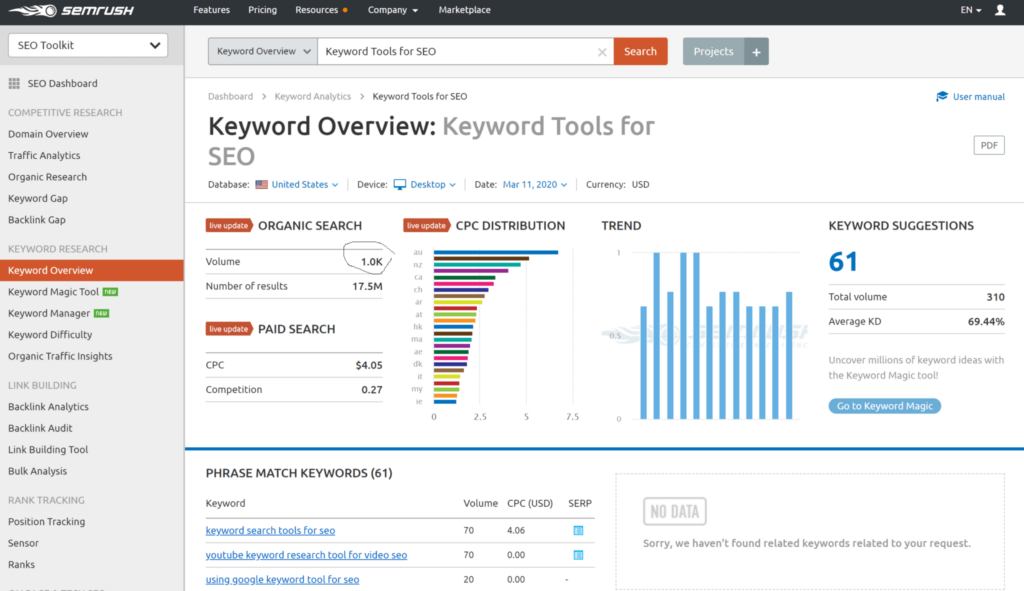Click the CPC (USD) column header
1024x591 pixels.
pyautogui.click(x=530, y=503)
